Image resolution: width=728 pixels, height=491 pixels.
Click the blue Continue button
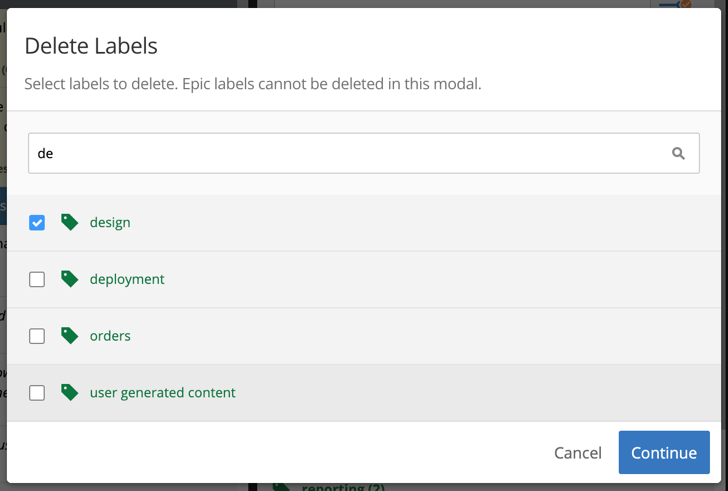664,452
